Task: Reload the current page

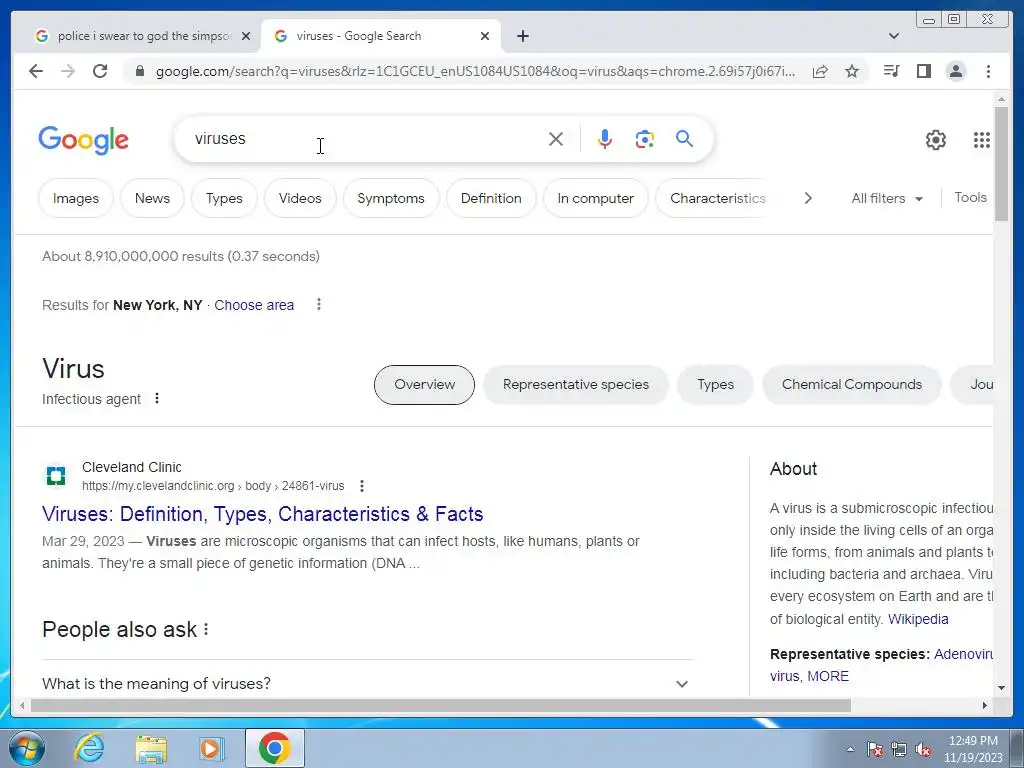Action: [100, 71]
